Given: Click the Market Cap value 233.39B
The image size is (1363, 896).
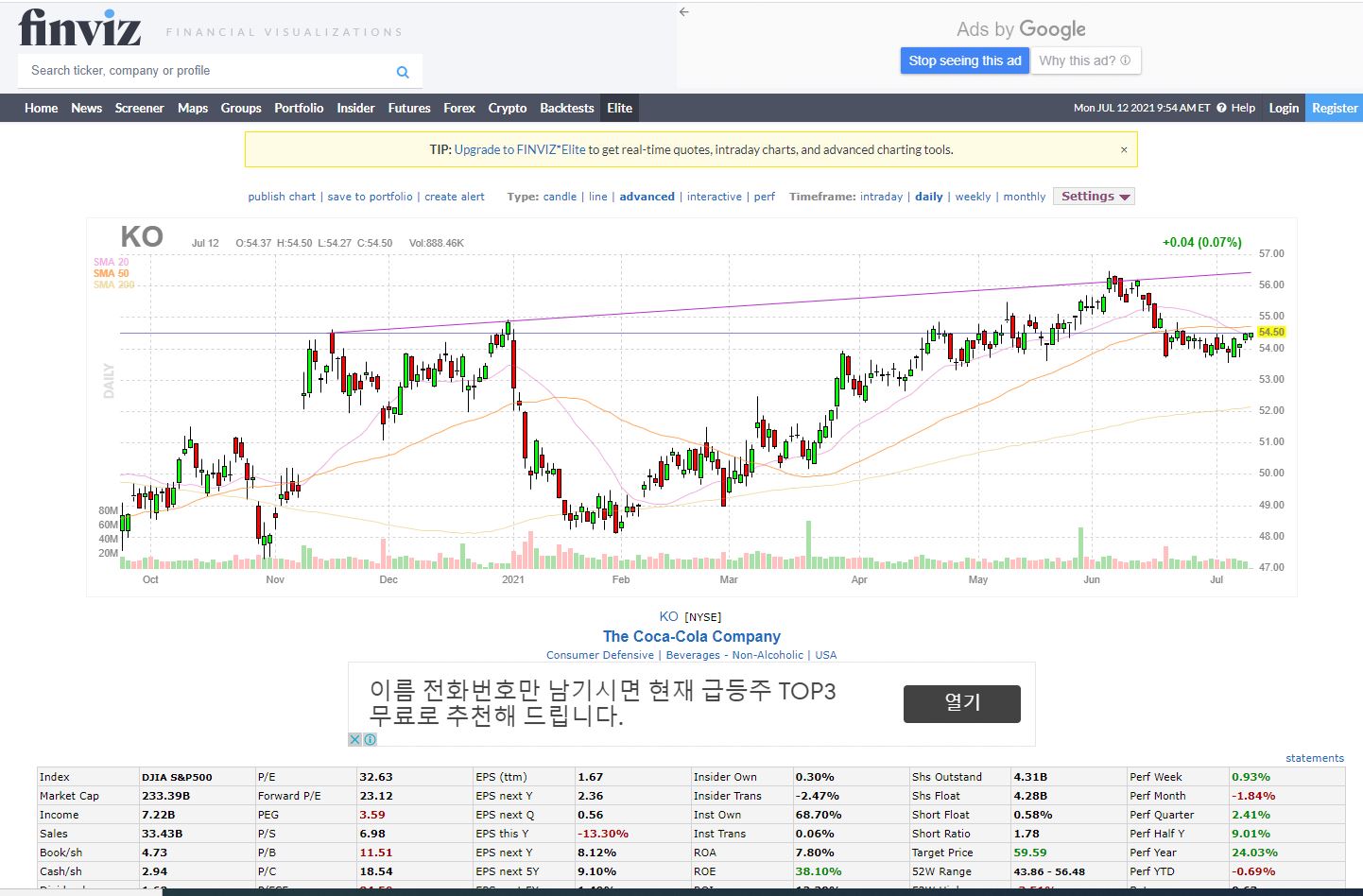Looking at the screenshot, I should (165, 796).
